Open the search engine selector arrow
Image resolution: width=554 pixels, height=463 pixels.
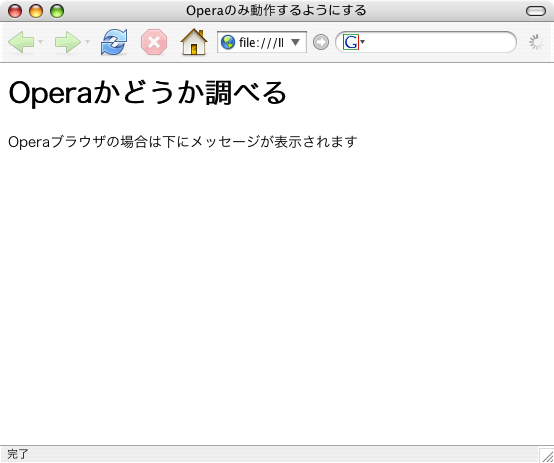[x=363, y=42]
